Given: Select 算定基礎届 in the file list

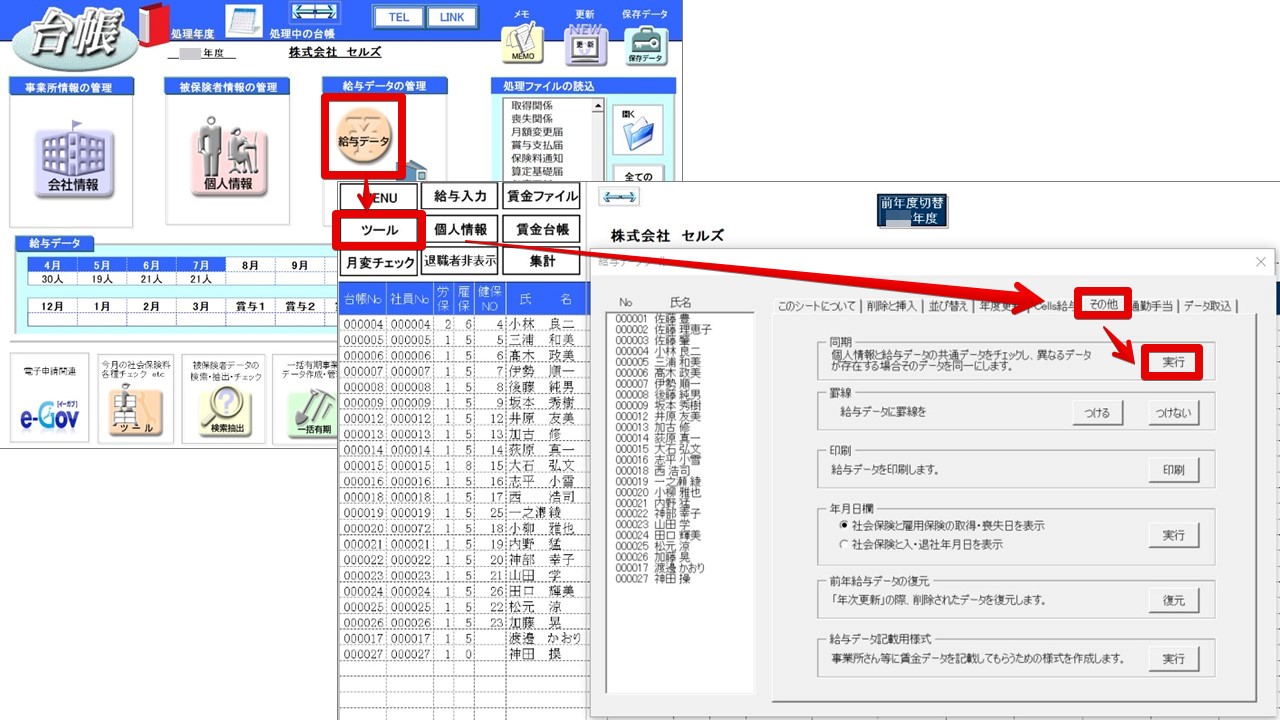Looking at the screenshot, I should (537, 171).
